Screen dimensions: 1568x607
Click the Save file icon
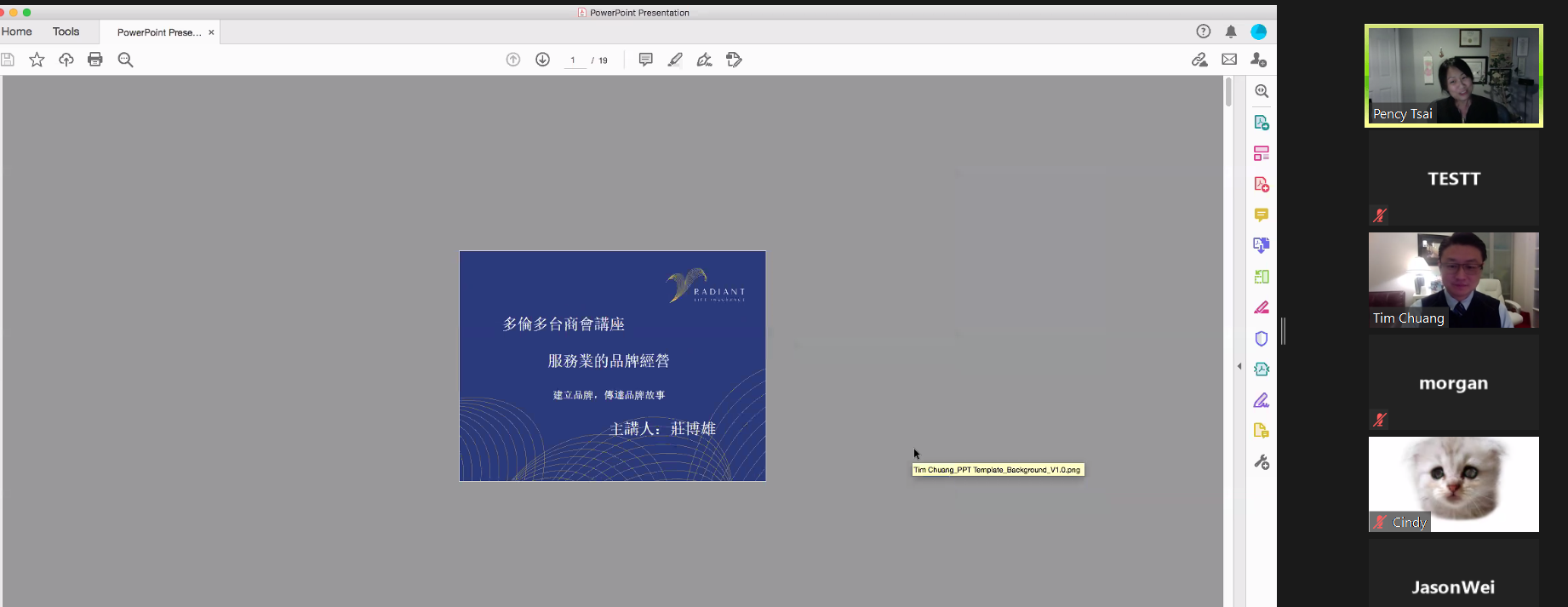click(8, 60)
